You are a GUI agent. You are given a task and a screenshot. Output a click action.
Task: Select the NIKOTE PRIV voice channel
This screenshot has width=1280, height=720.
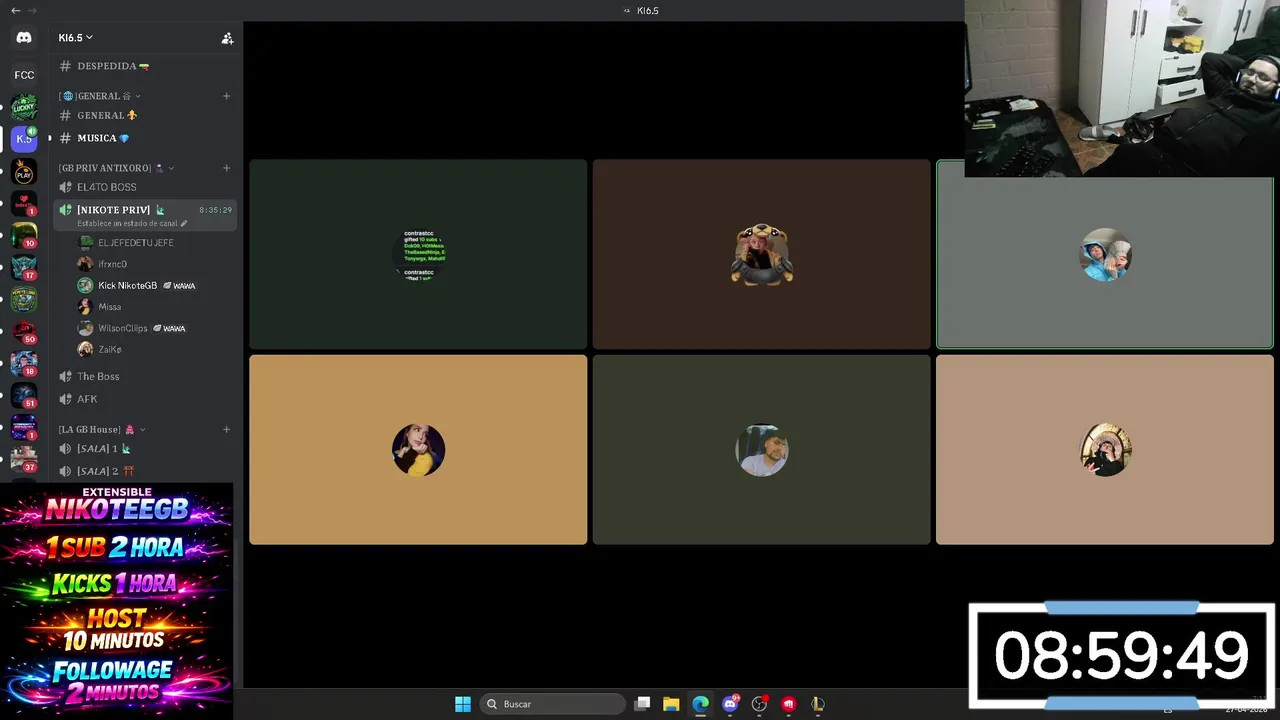145,215
